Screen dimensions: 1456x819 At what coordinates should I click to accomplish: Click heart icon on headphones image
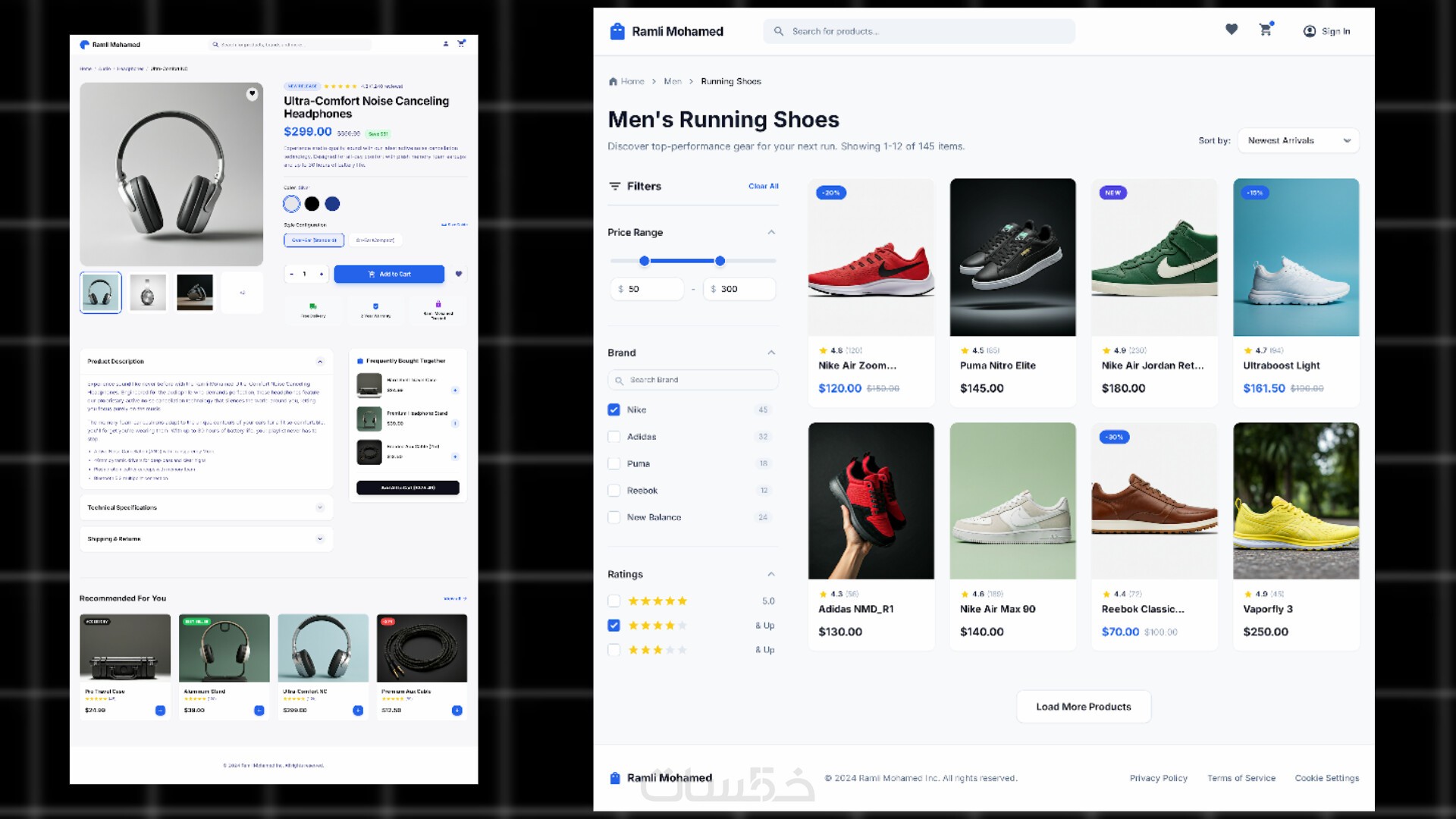252,94
